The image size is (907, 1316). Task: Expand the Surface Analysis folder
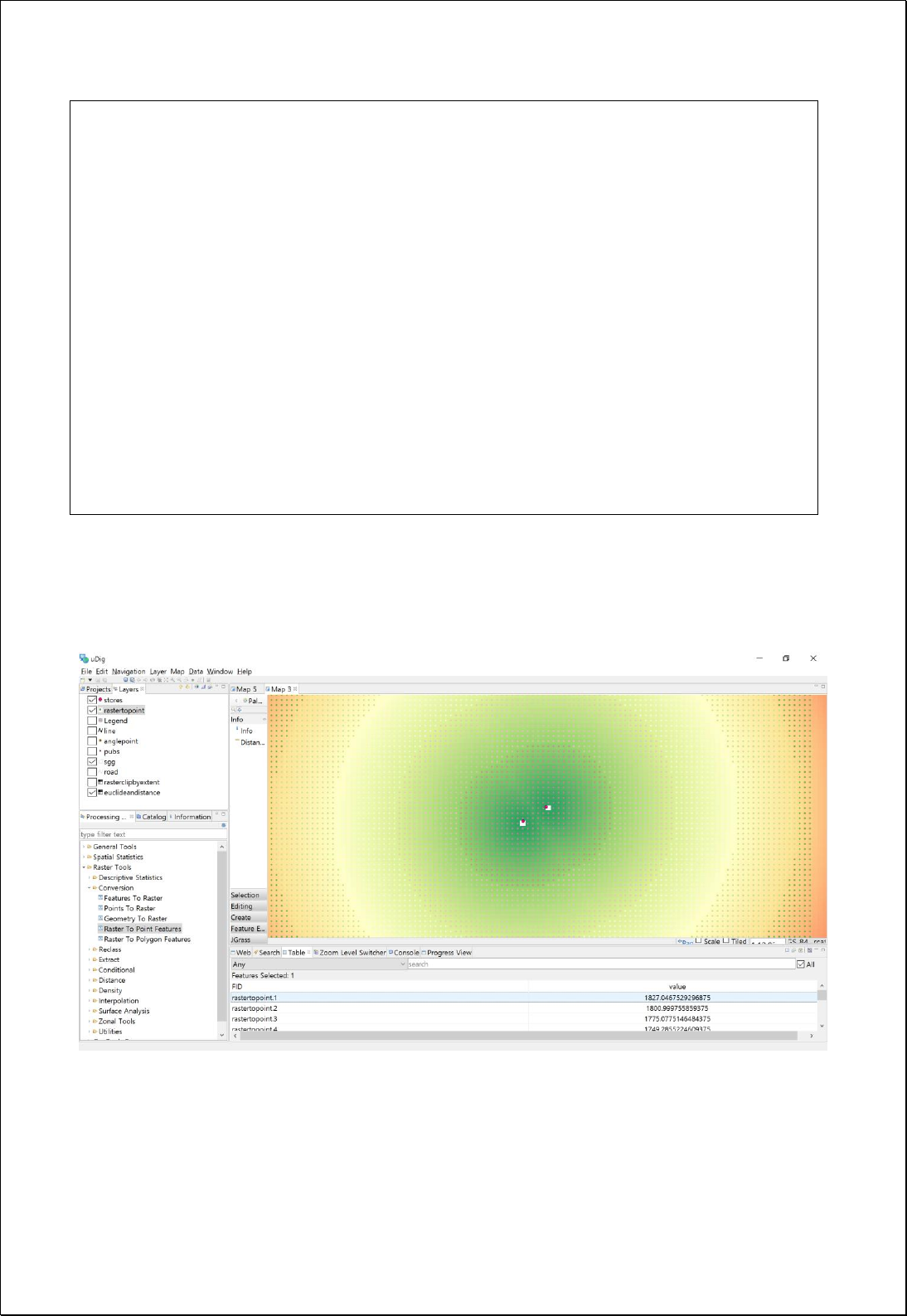[x=90, y=1011]
